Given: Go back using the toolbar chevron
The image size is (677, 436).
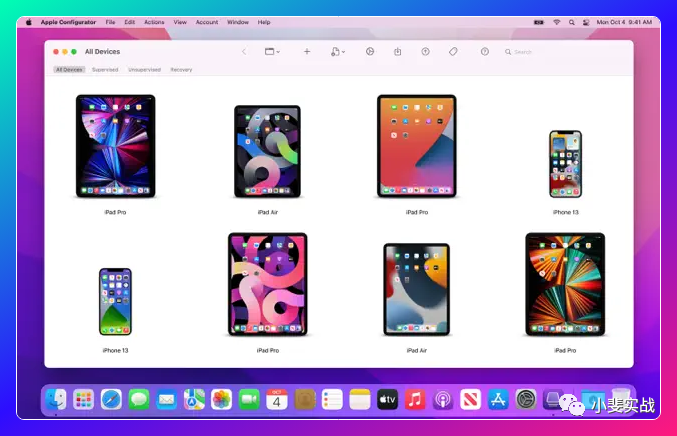Looking at the screenshot, I should (244, 51).
